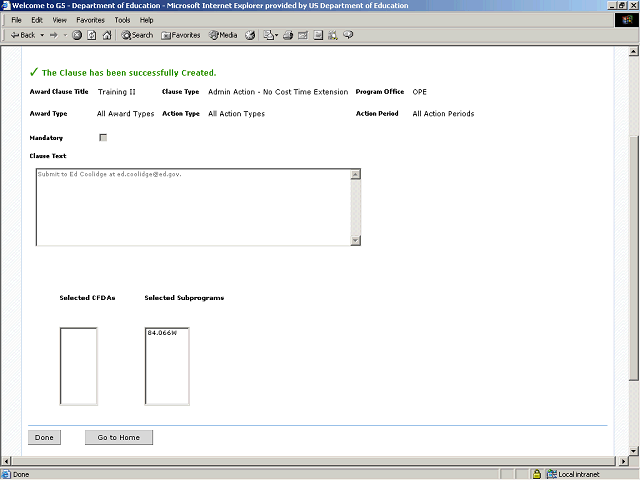The width and height of the screenshot is (640, 480).
Task: Click the page vertical scrollbar thumb
Action: (x=633, y=258)
